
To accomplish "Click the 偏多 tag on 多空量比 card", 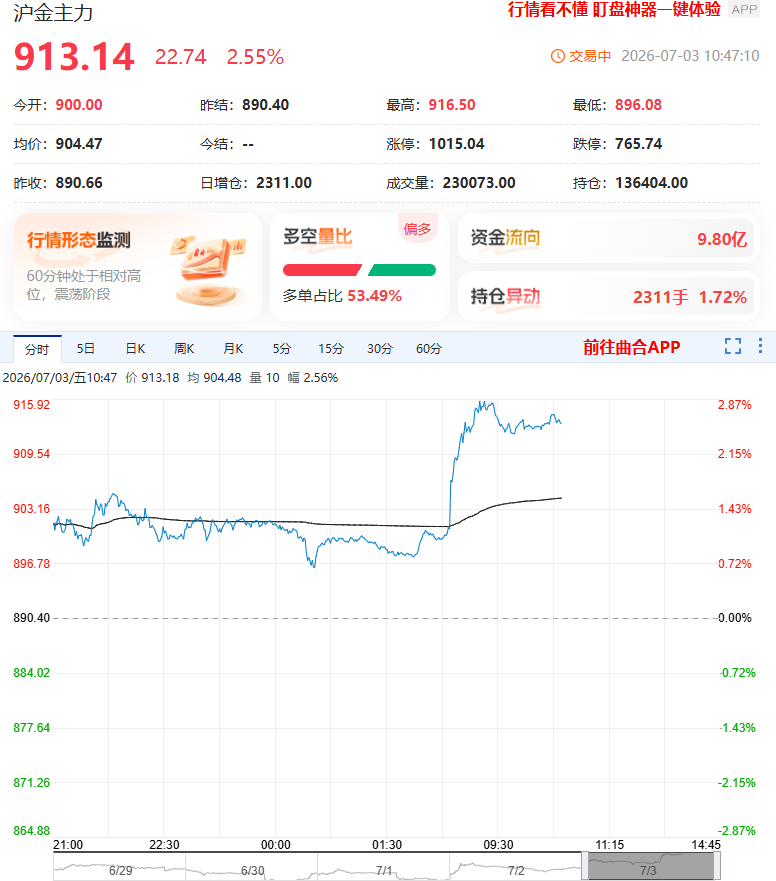I will 418,228.
